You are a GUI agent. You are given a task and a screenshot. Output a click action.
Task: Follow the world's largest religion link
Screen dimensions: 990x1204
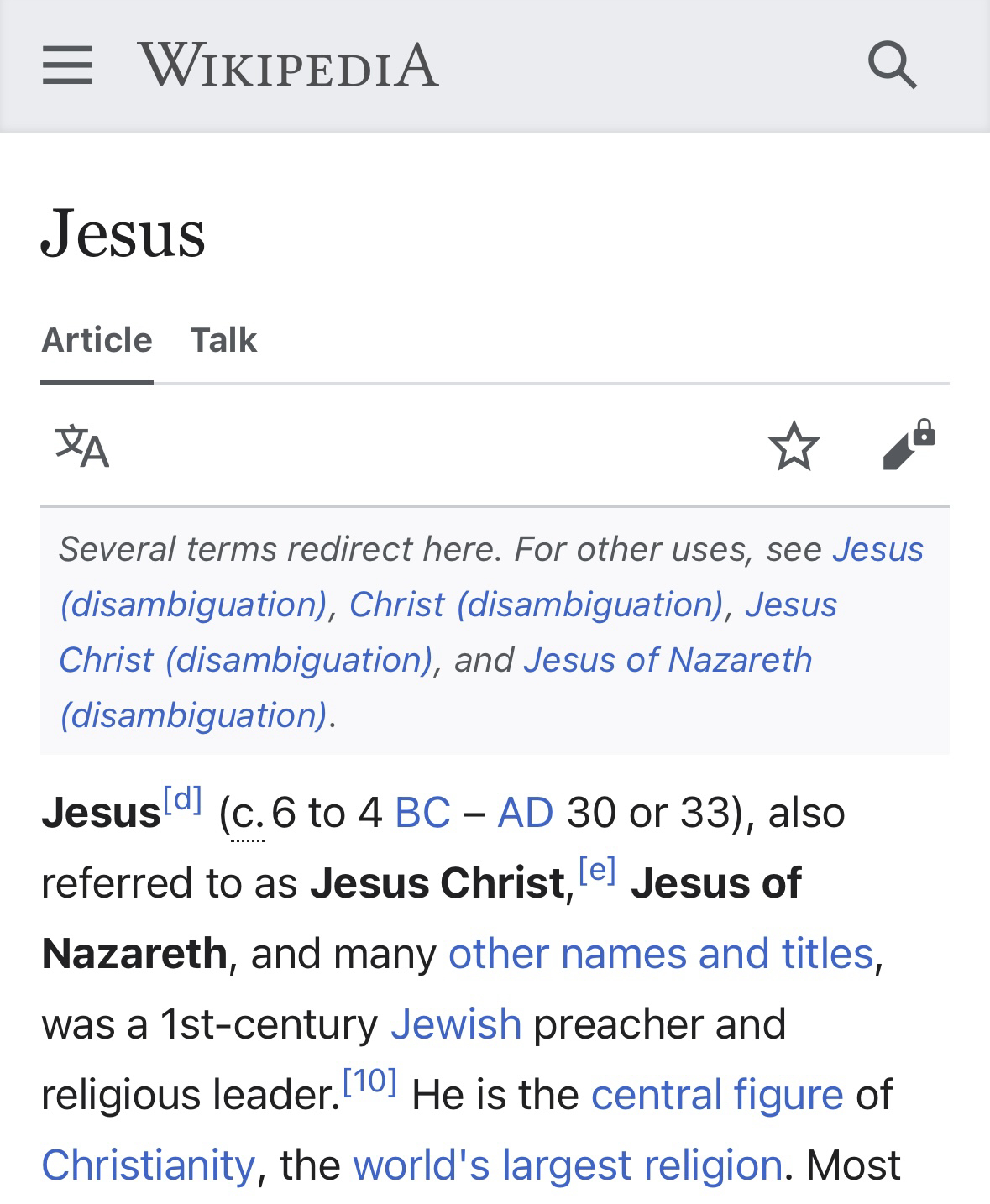point(568,1165)
